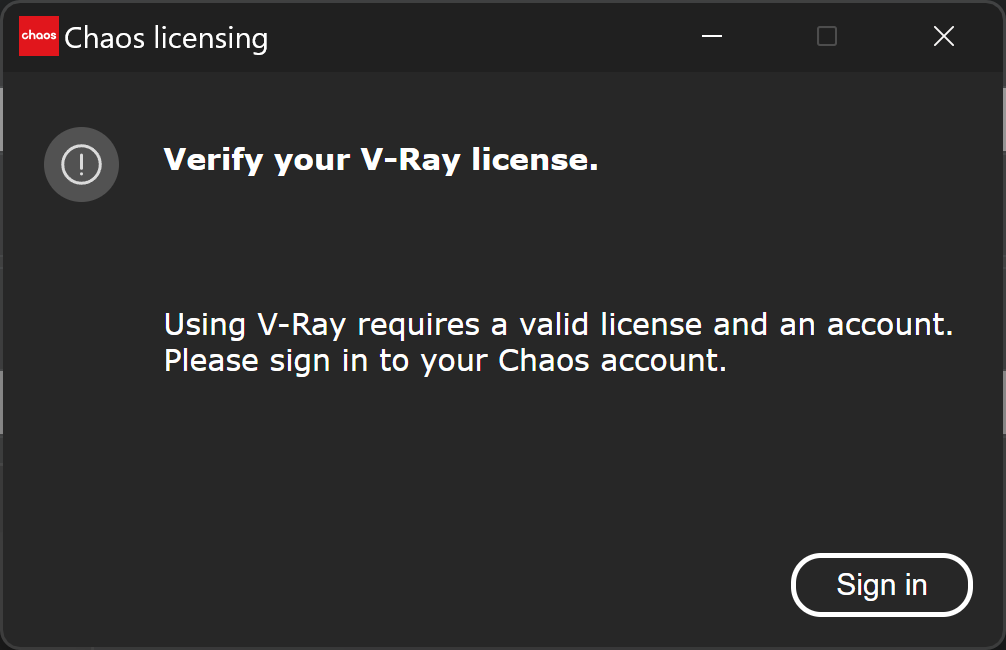Click the word 'Verify' in the heading
Screen dimensions: 1006x650
tap(214, 160)
